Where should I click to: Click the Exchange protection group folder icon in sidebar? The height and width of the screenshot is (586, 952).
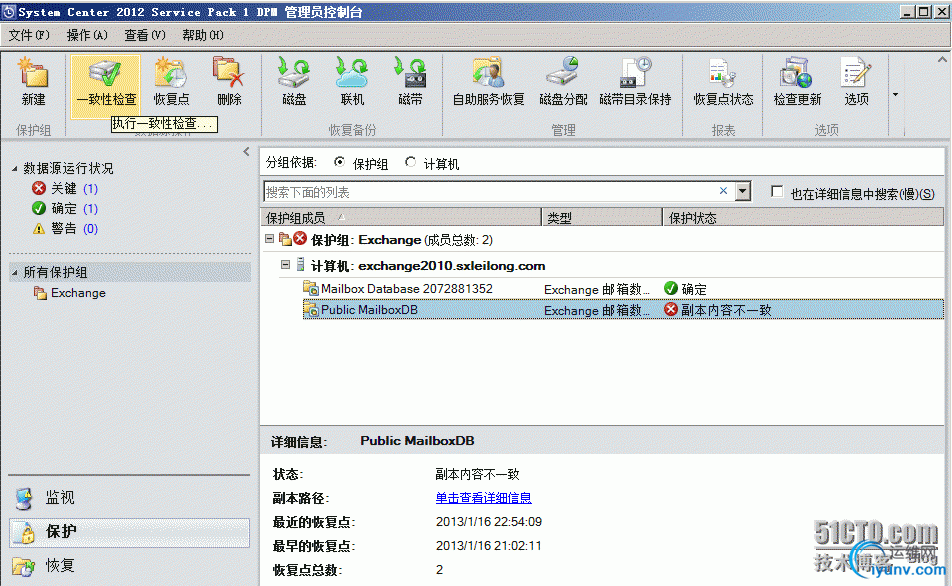point(40,293)
